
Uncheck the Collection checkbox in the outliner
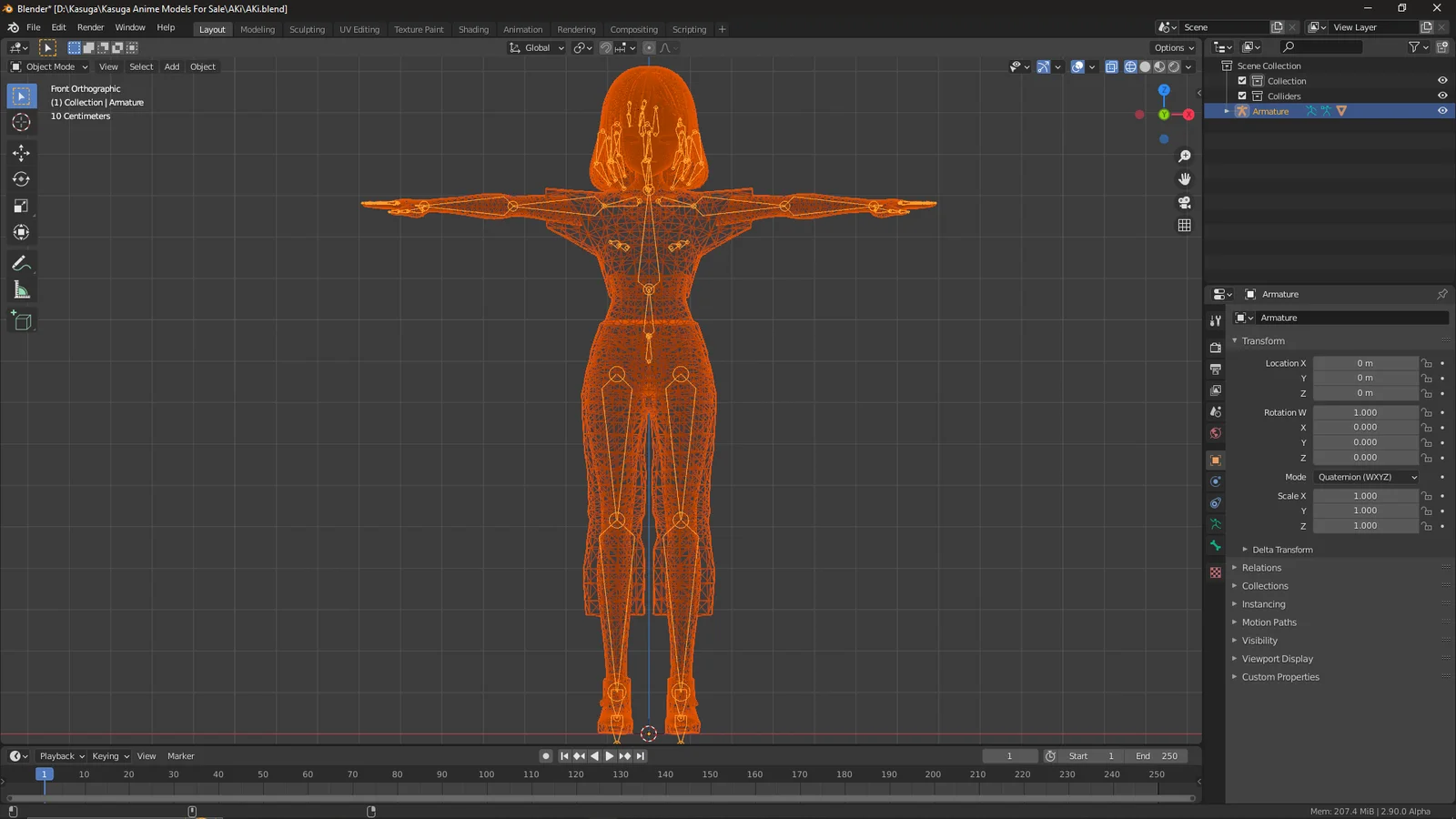1242,80
